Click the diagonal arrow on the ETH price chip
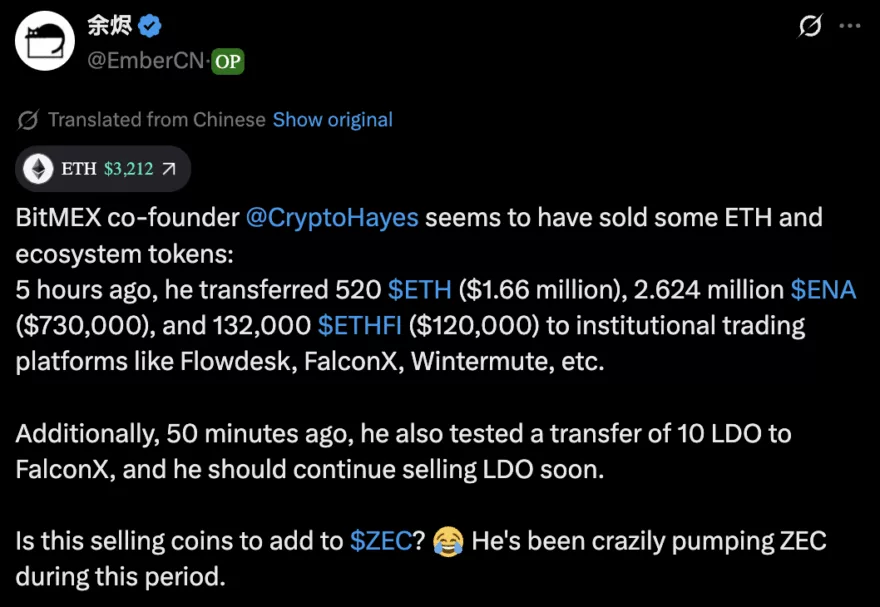This screenshot has width=880, height=607. (x=168, y=168)
